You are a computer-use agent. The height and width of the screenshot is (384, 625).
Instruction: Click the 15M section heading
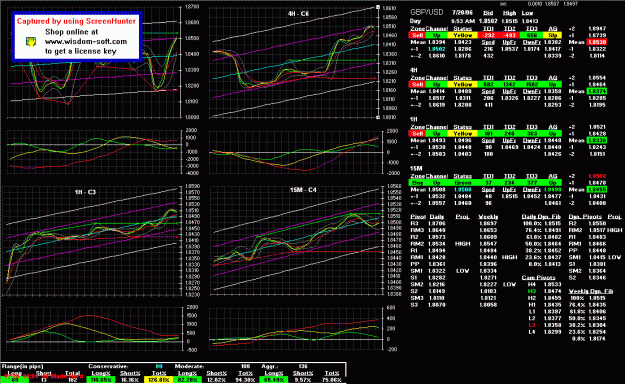coord(416,169)
